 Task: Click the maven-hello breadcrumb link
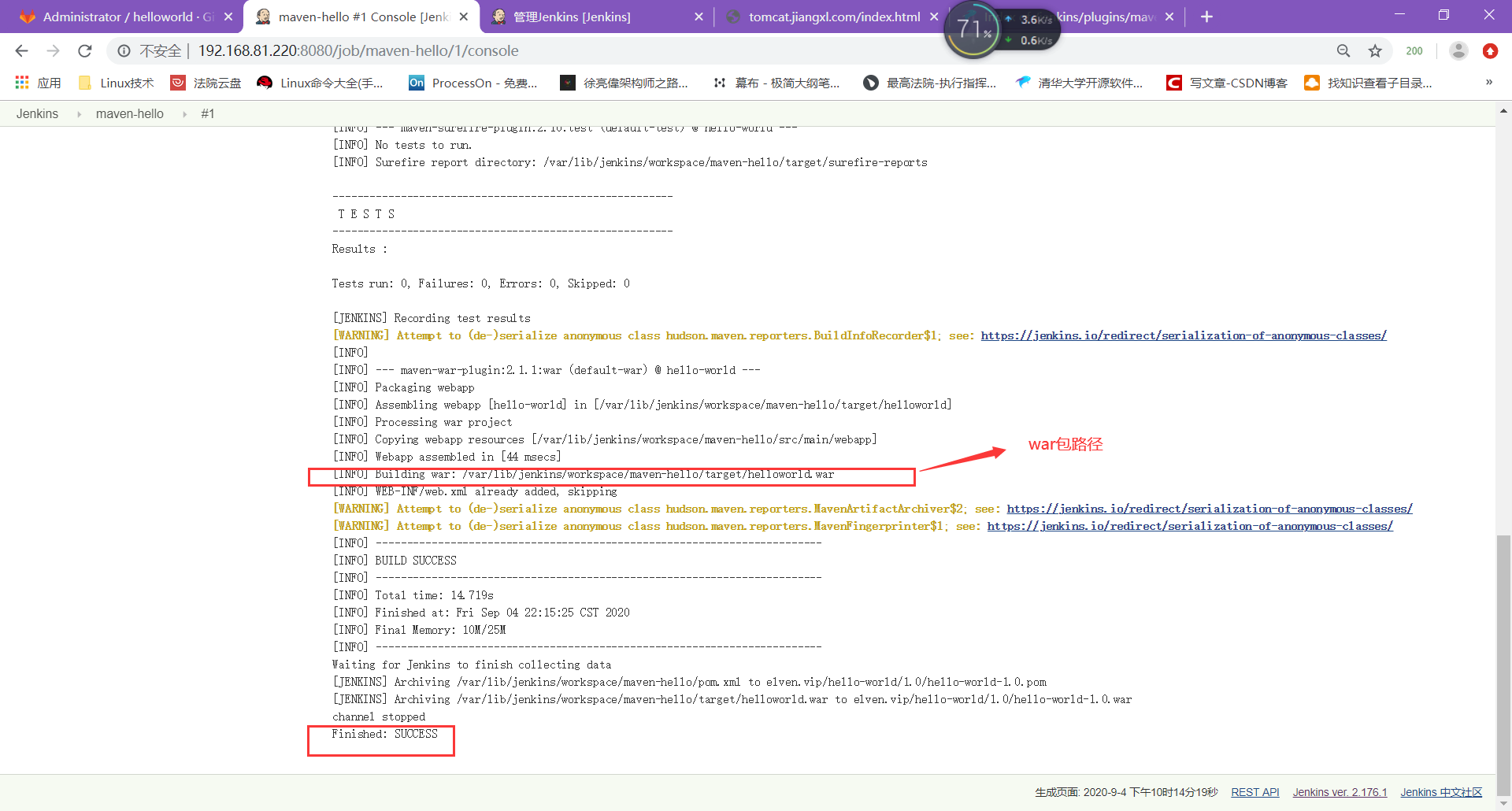point(130,114)
